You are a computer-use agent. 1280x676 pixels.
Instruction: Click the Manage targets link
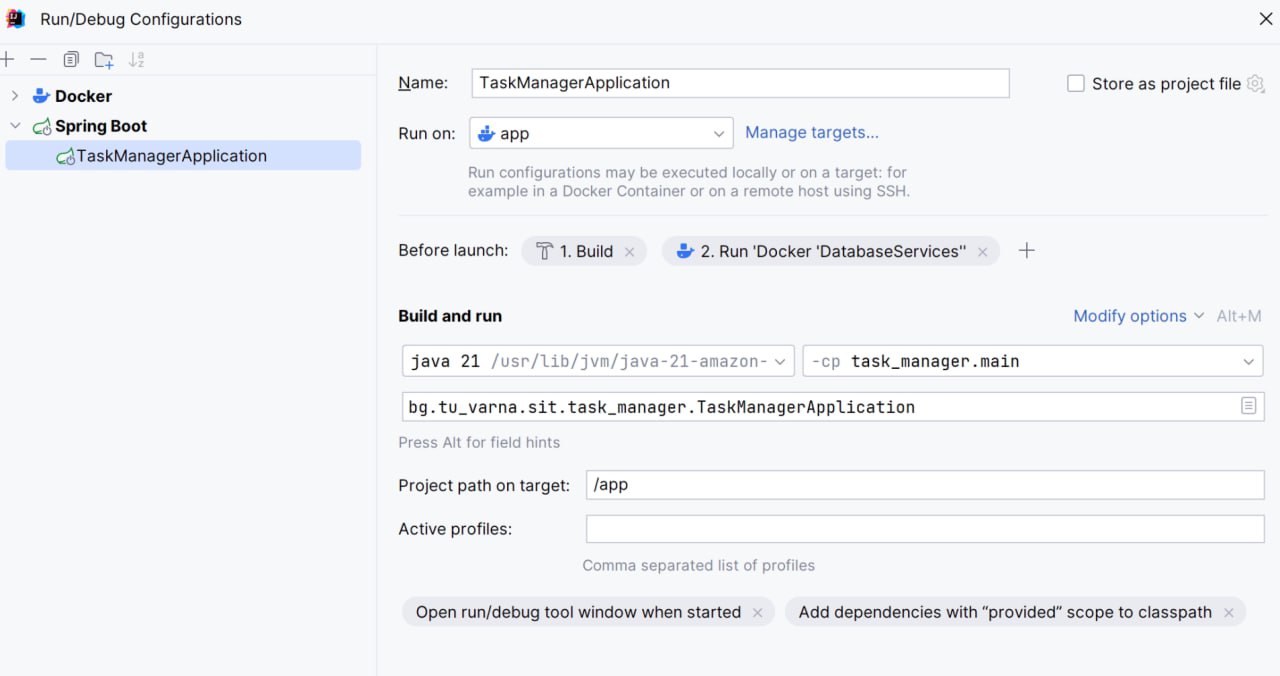(x=812, y=132)
